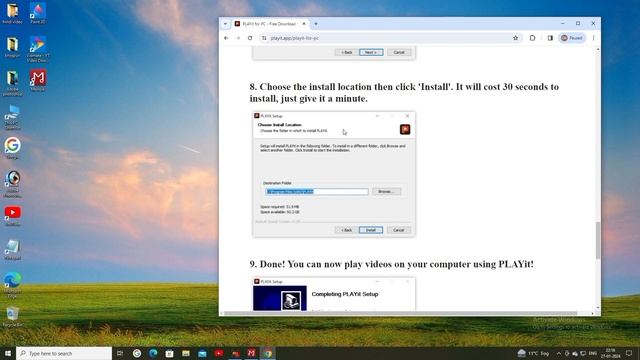Select the PLAYit for PC browser tab
This screenshot has height=360, width=640.
270,24
